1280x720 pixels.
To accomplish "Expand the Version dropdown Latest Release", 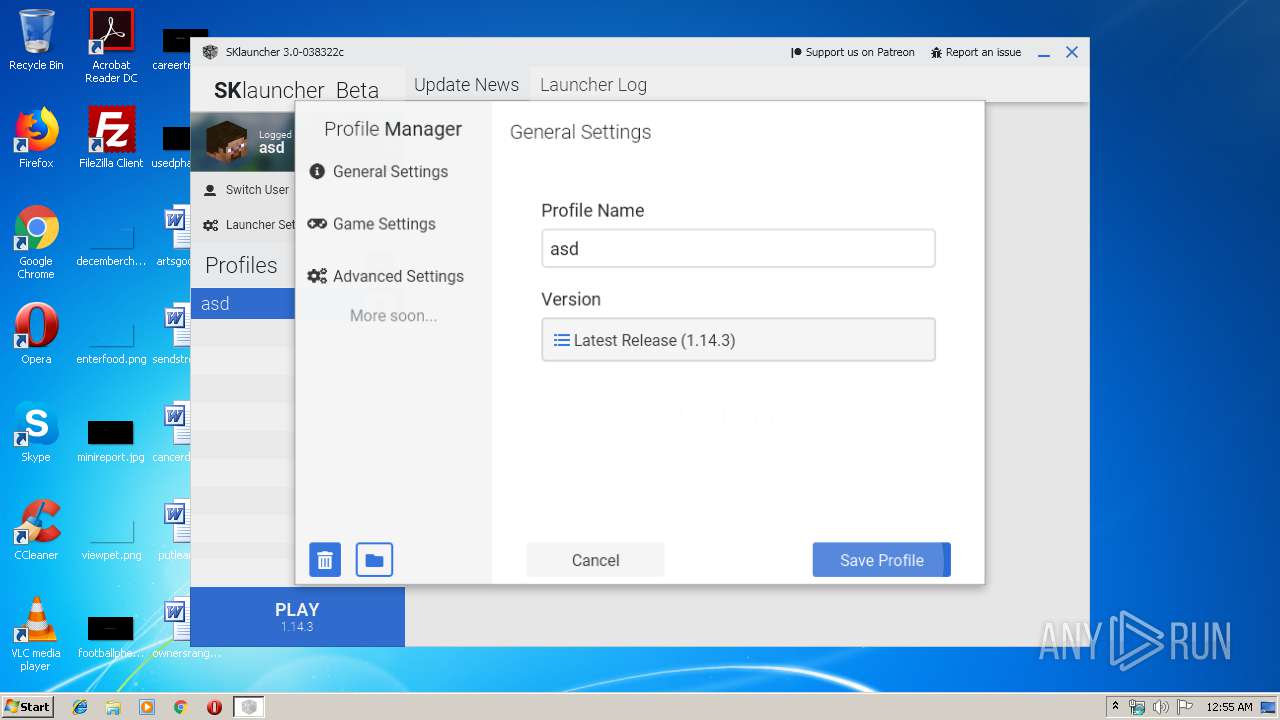I will click(x=738, y=340).
